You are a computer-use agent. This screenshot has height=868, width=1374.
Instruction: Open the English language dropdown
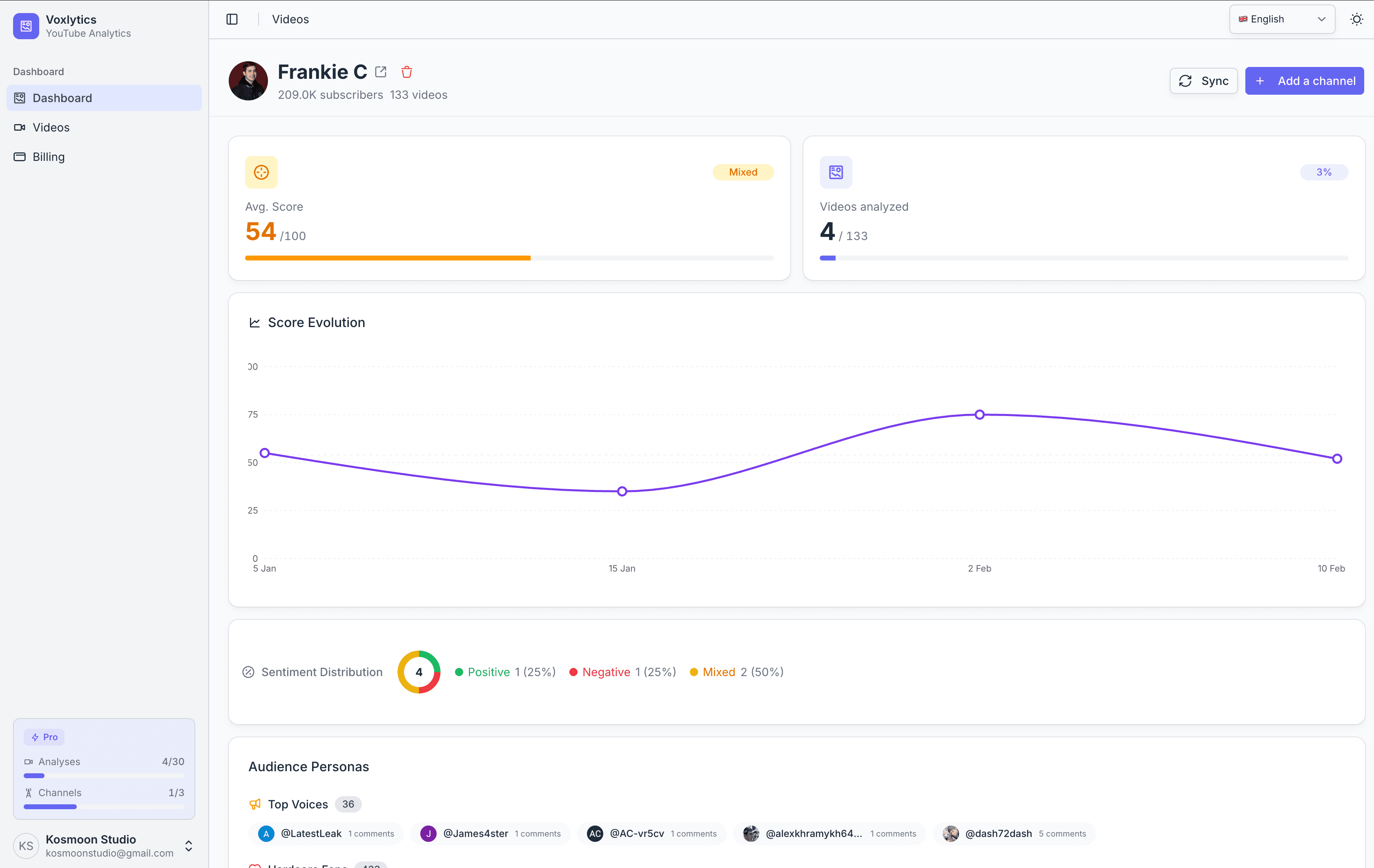click(1282, 19)
